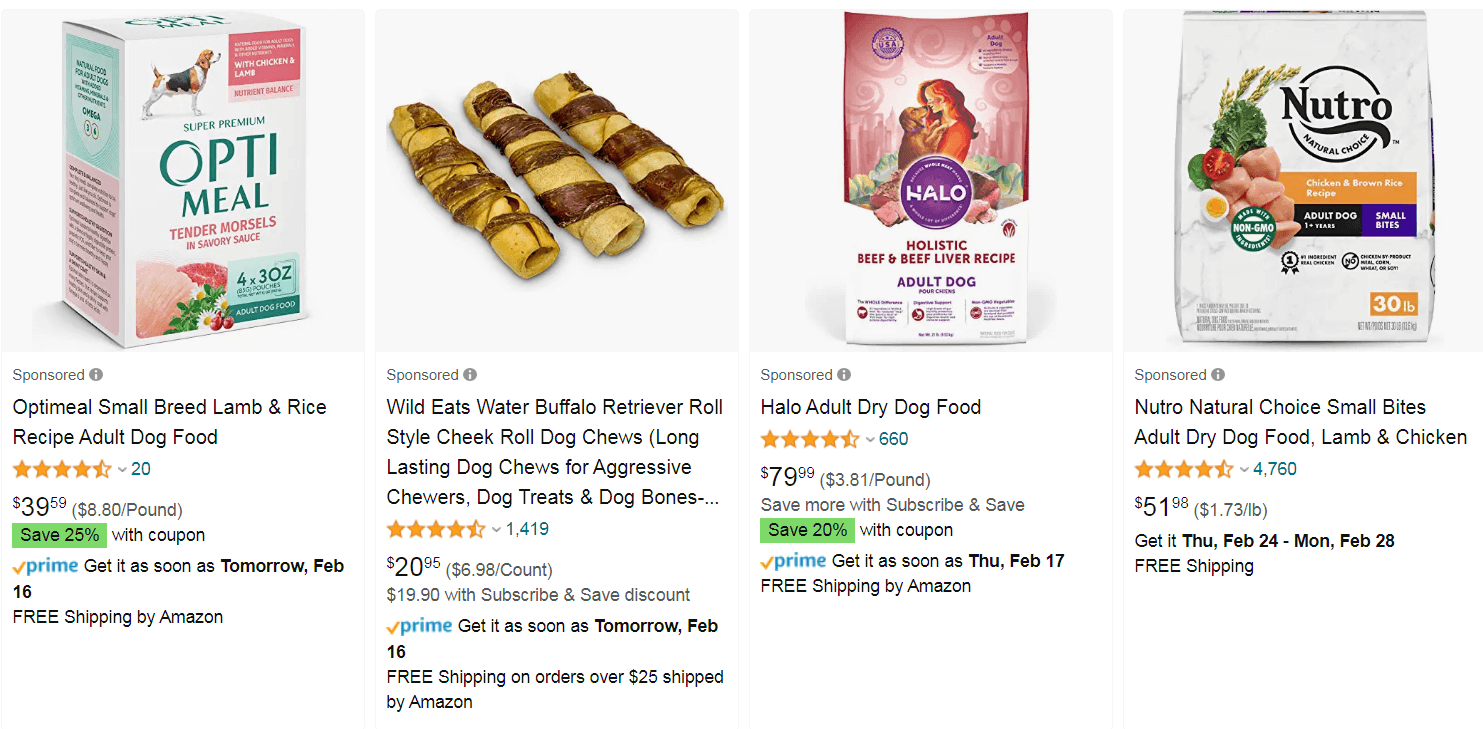This screenshot has width=1483, height=729.
Task: Open the Halo Adult Dry Dog Food title link
Action: tap(870, 407)
